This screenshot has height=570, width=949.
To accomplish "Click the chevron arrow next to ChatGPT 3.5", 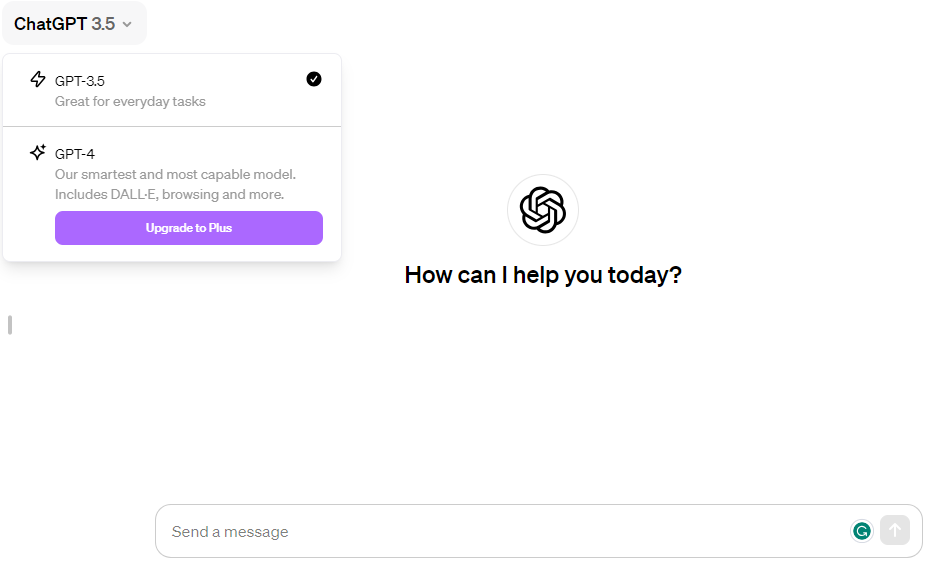I will tap(127, 25).
